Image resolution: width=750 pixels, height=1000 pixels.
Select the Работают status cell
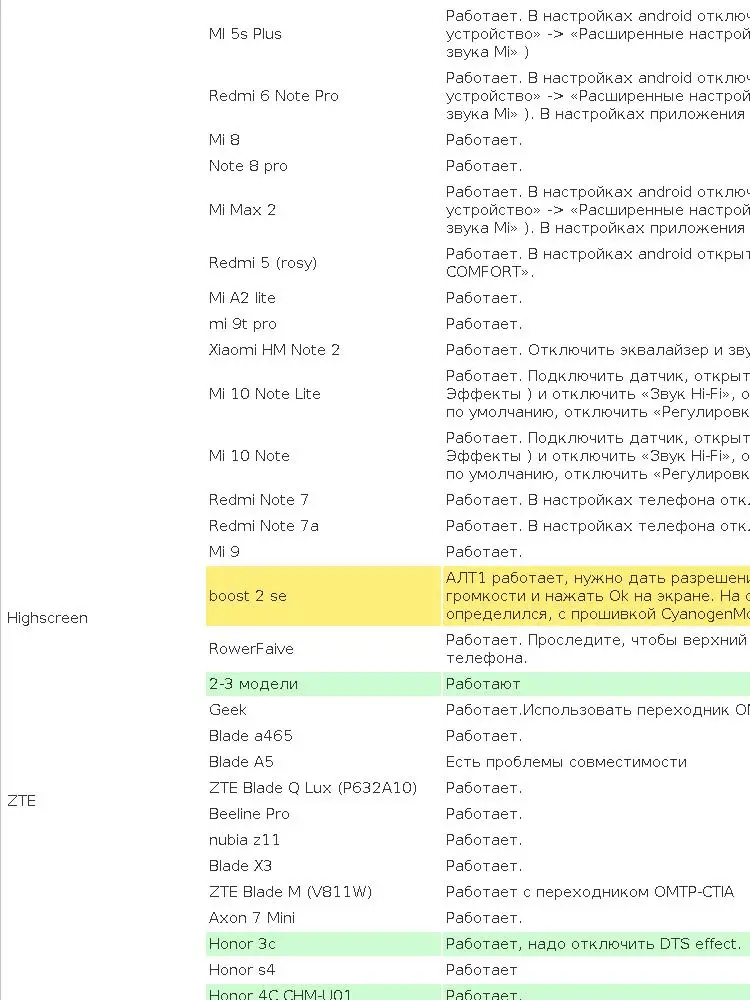(596, 684)
